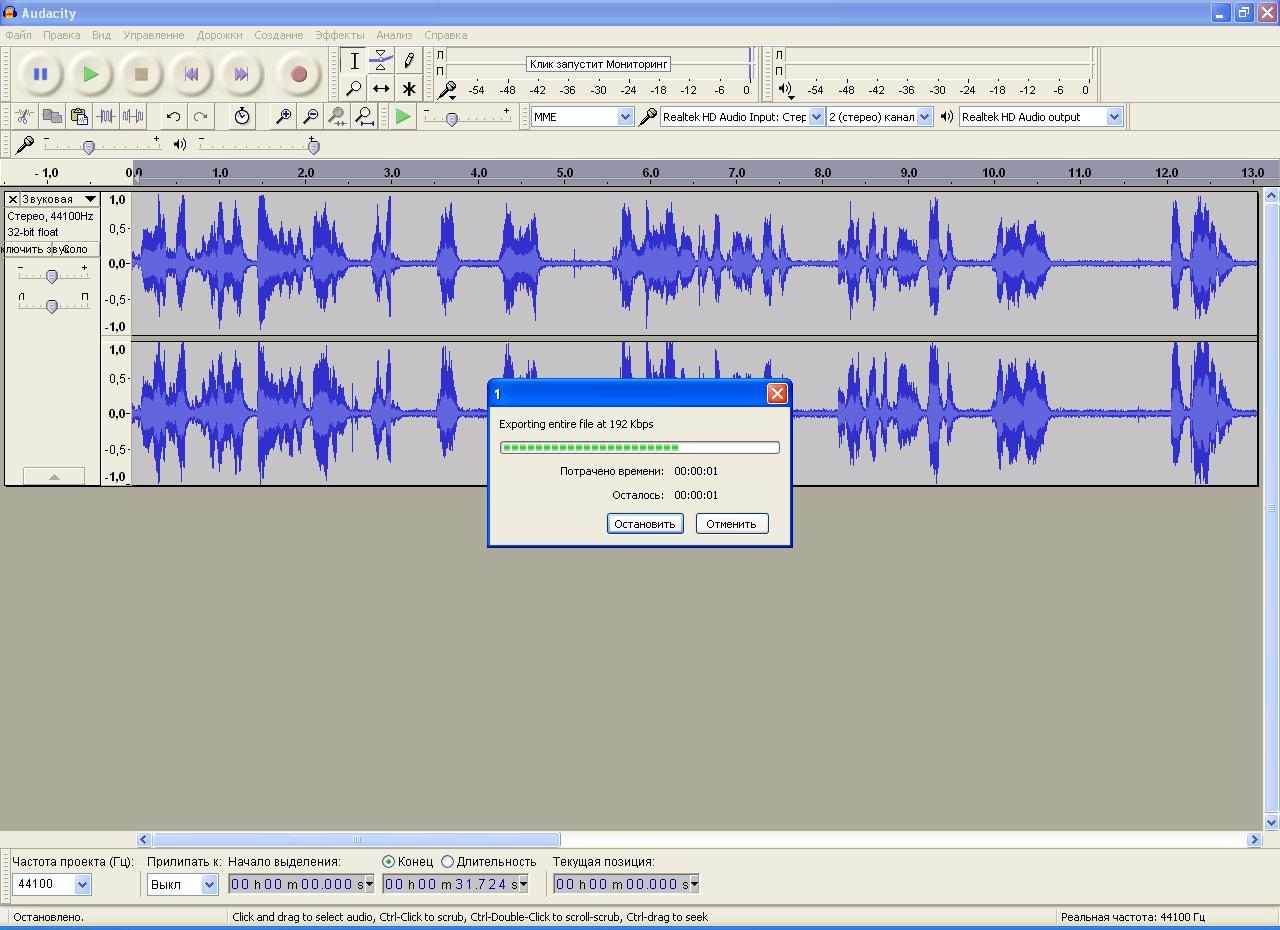Click the green Play-at-speed button
This screenshot has width=1280, height=930.
pos(403,116)
